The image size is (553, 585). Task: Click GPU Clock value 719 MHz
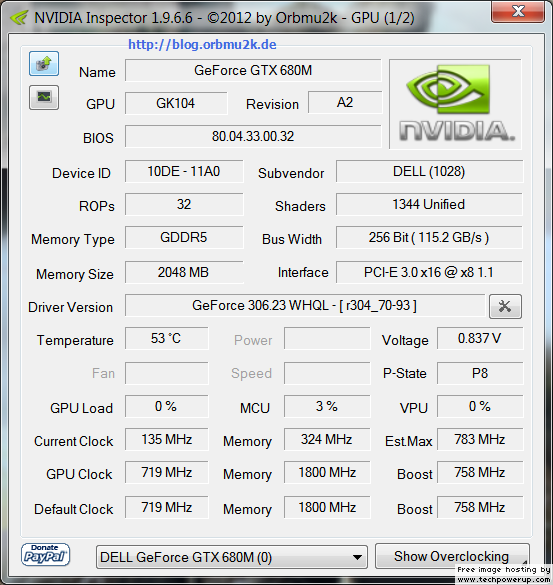[166, 472]
